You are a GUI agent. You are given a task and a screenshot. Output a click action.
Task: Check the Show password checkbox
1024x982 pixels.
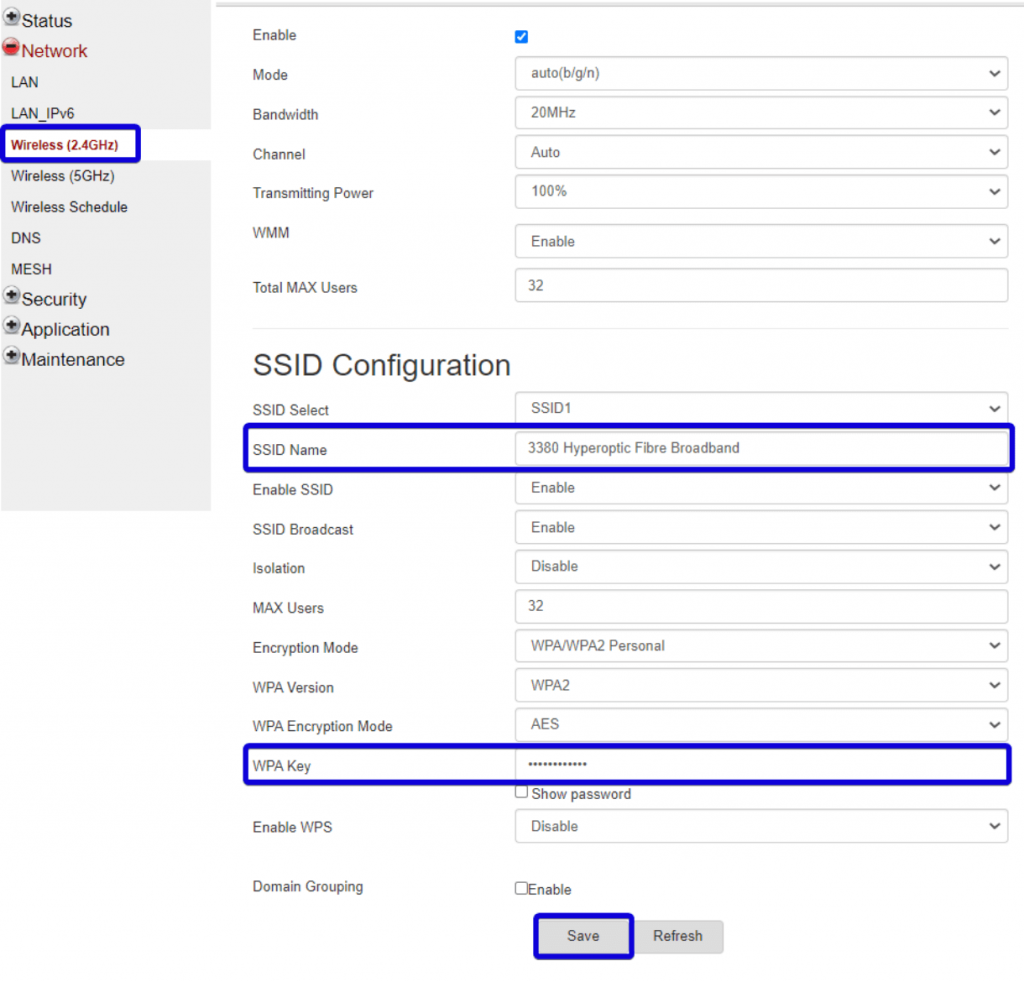(521, 791)
